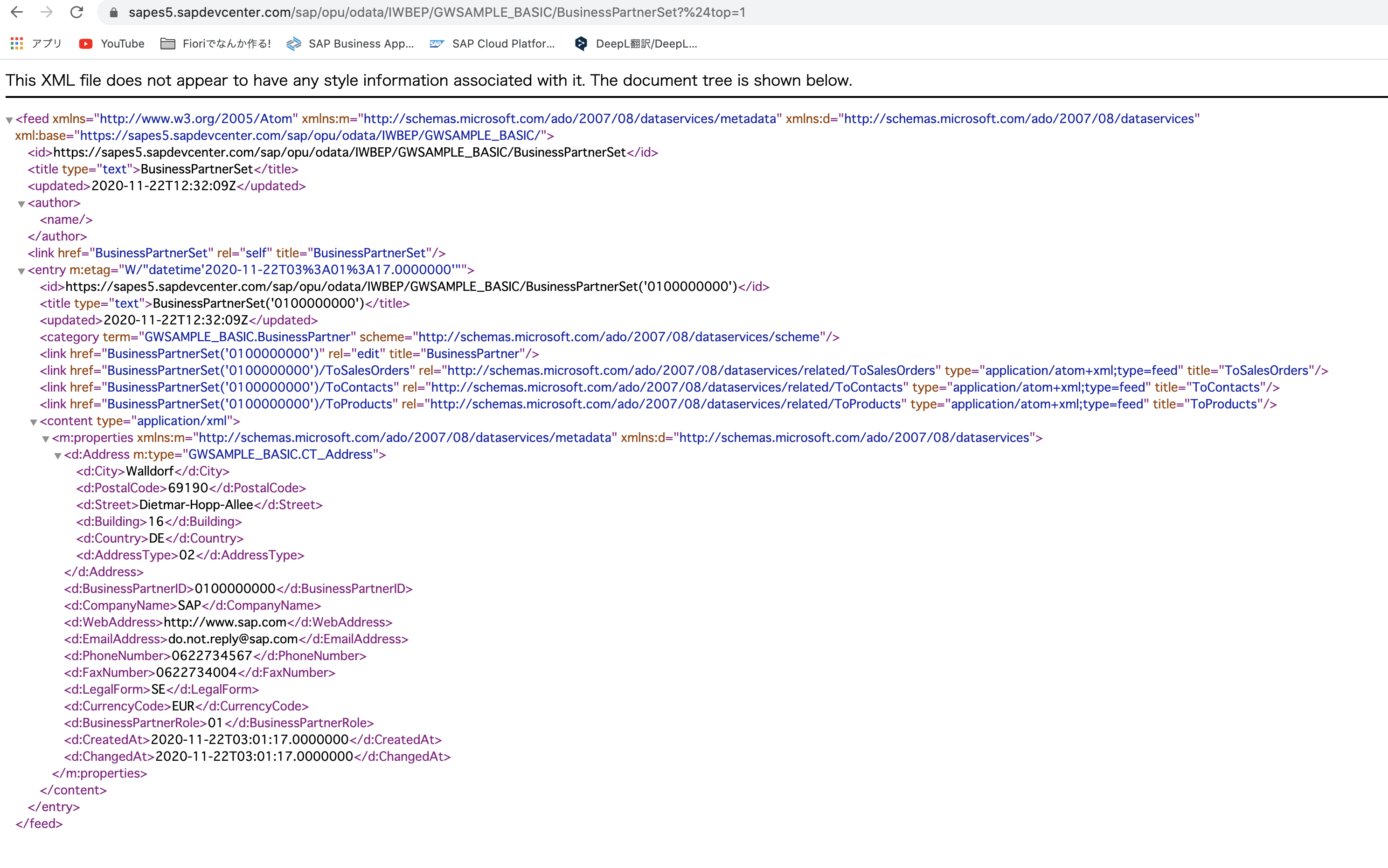Click the アプリ apps grid icon
Viewport: 1388px width, 868px height.
16,44
